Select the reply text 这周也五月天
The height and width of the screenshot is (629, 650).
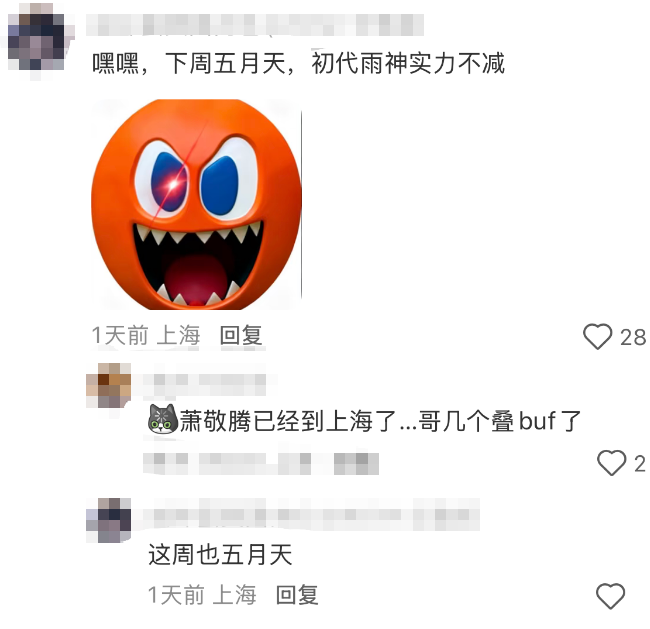[220, 554]
